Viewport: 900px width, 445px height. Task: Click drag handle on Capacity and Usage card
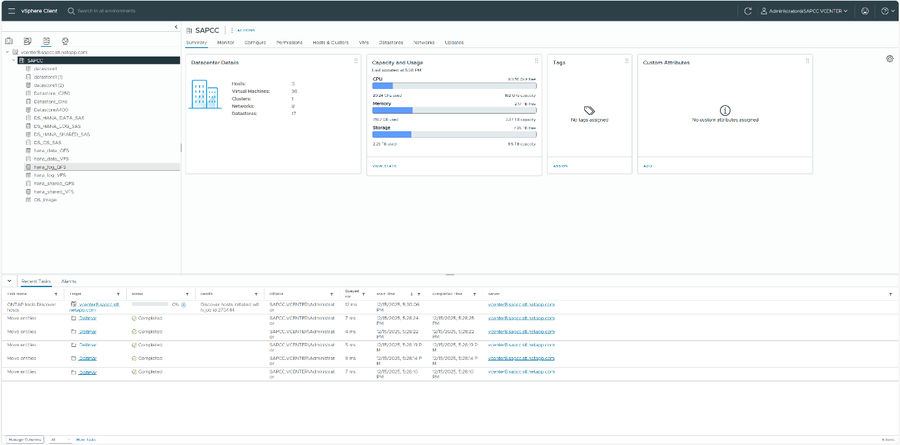[537, 61]
